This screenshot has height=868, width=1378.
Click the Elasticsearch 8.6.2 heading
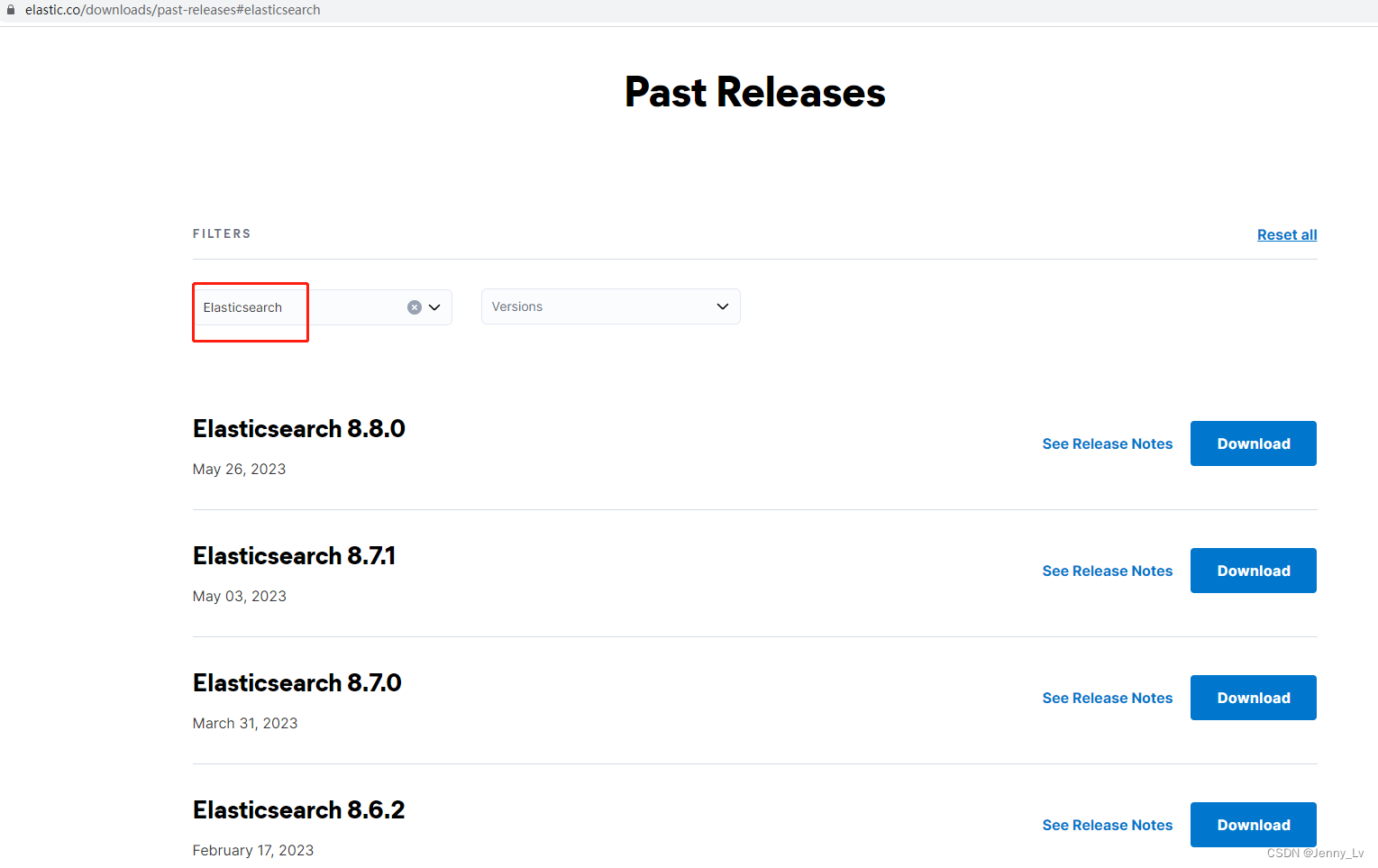tap(299, 810)
